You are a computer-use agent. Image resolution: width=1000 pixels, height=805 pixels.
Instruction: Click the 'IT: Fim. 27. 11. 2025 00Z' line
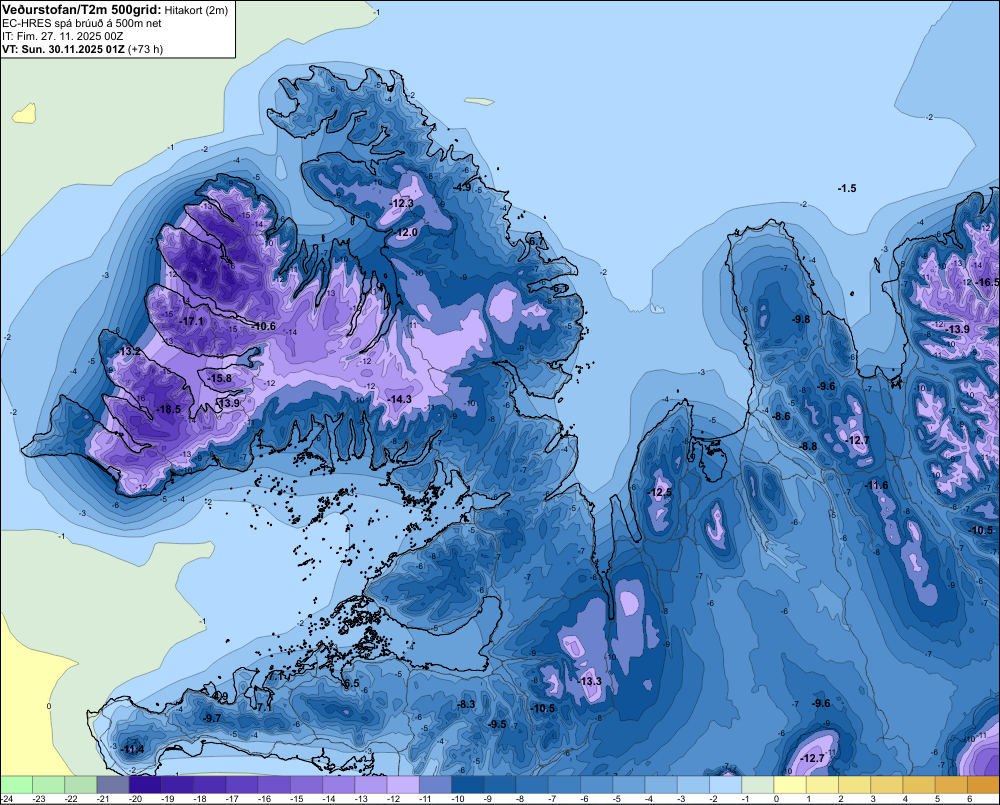coord(62,36)
